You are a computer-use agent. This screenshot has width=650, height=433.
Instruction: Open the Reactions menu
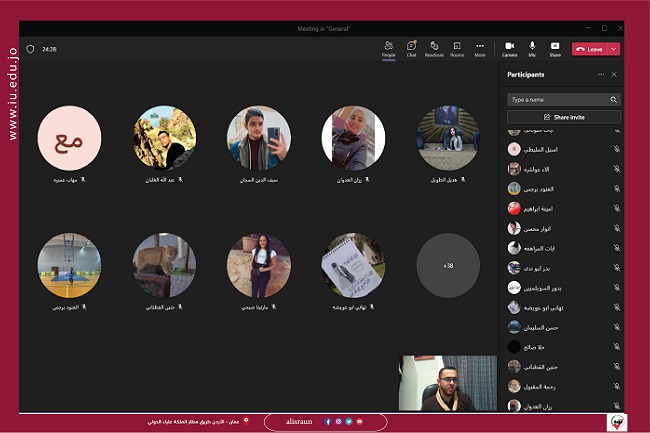[x=434, y=47]
